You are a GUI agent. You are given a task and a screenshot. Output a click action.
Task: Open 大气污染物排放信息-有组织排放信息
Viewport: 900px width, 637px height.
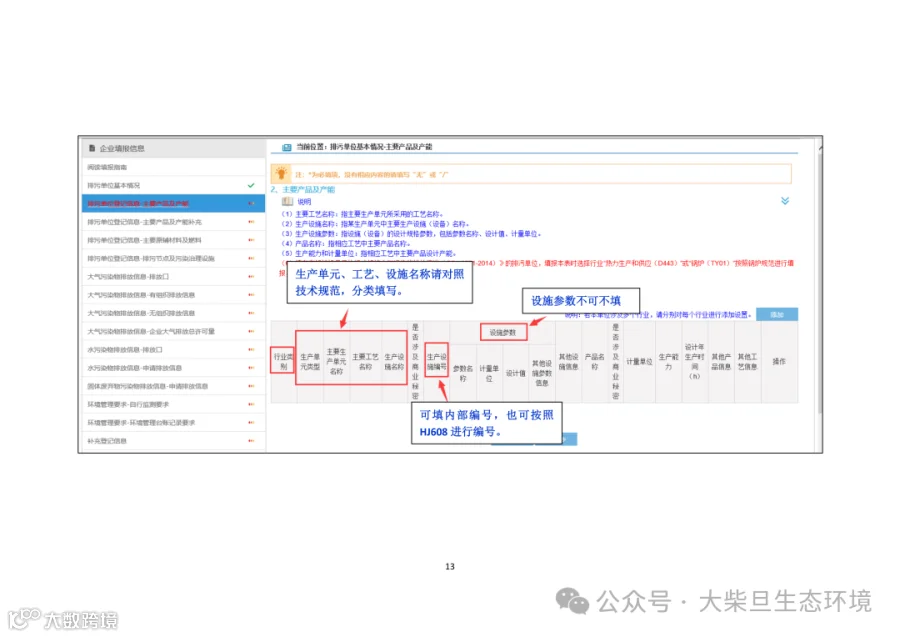[174, 295]
